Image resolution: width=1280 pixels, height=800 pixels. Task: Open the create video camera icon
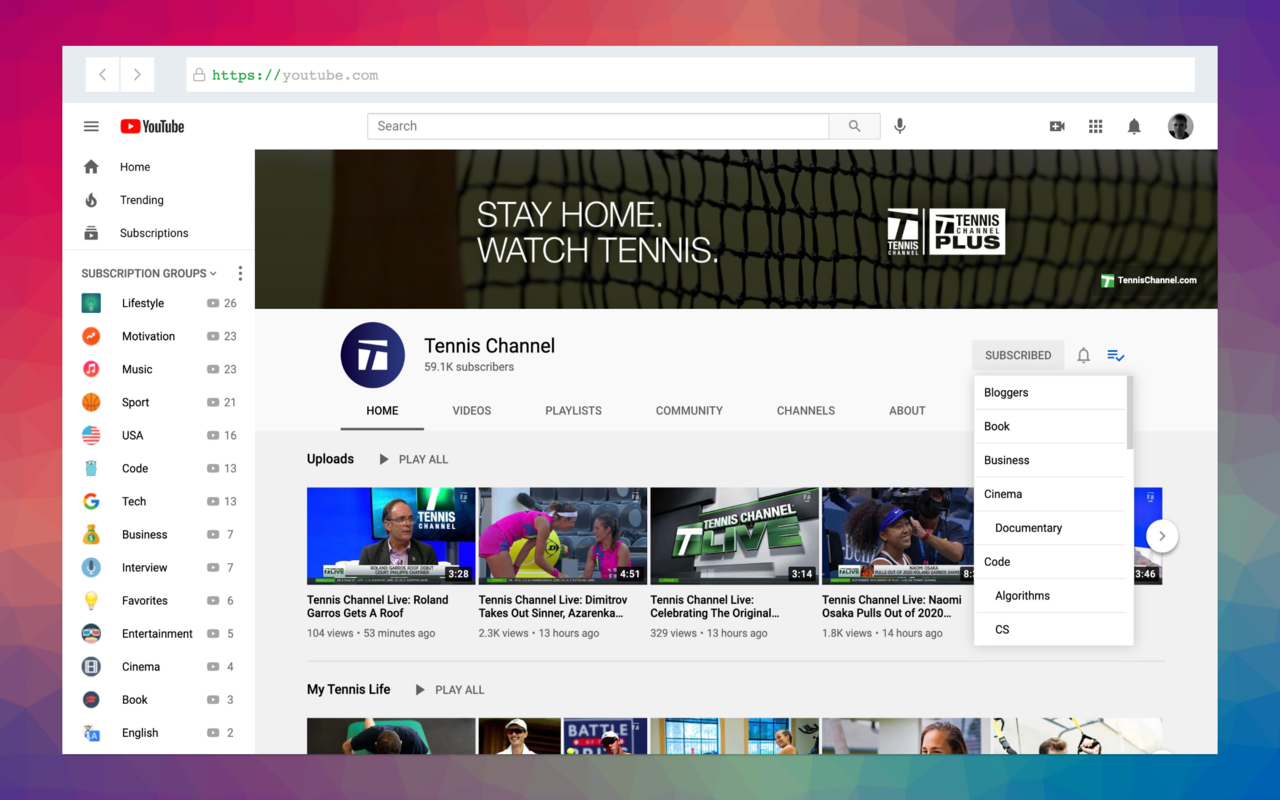[1057, 126]
